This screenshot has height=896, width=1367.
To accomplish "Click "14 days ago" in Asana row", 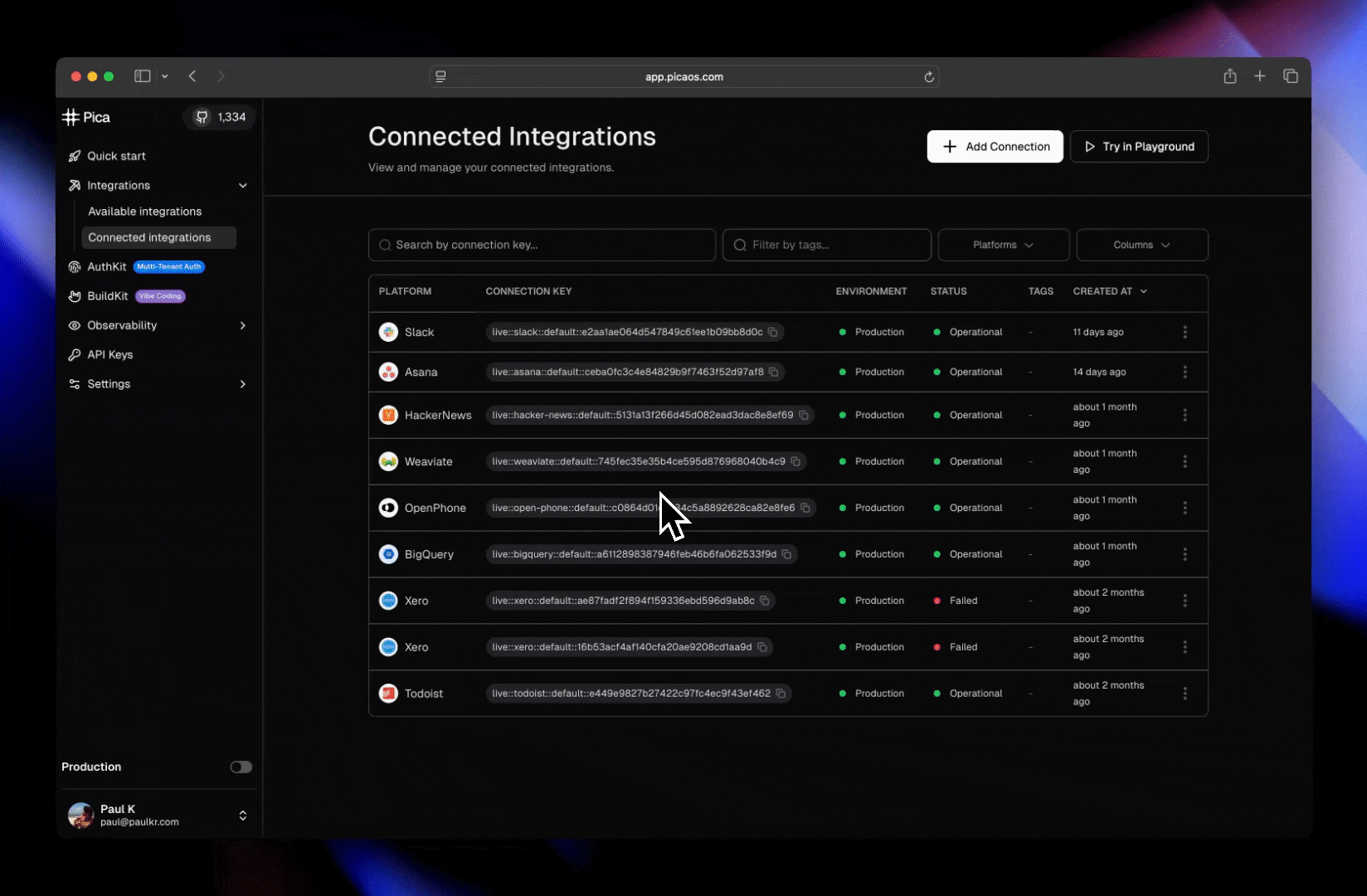I will [x=1099, y=372].
